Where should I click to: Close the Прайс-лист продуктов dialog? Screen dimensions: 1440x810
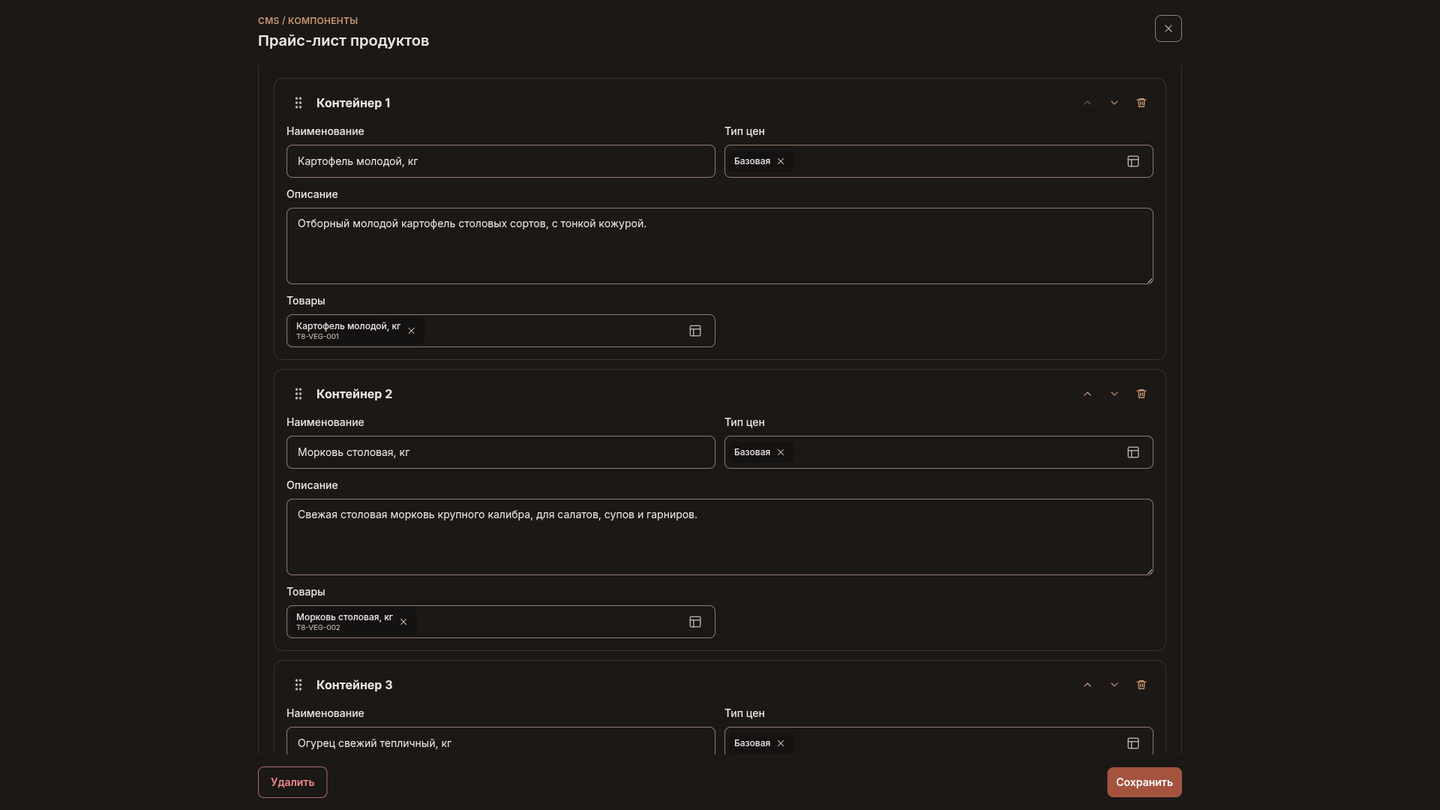coord(1168,28)
